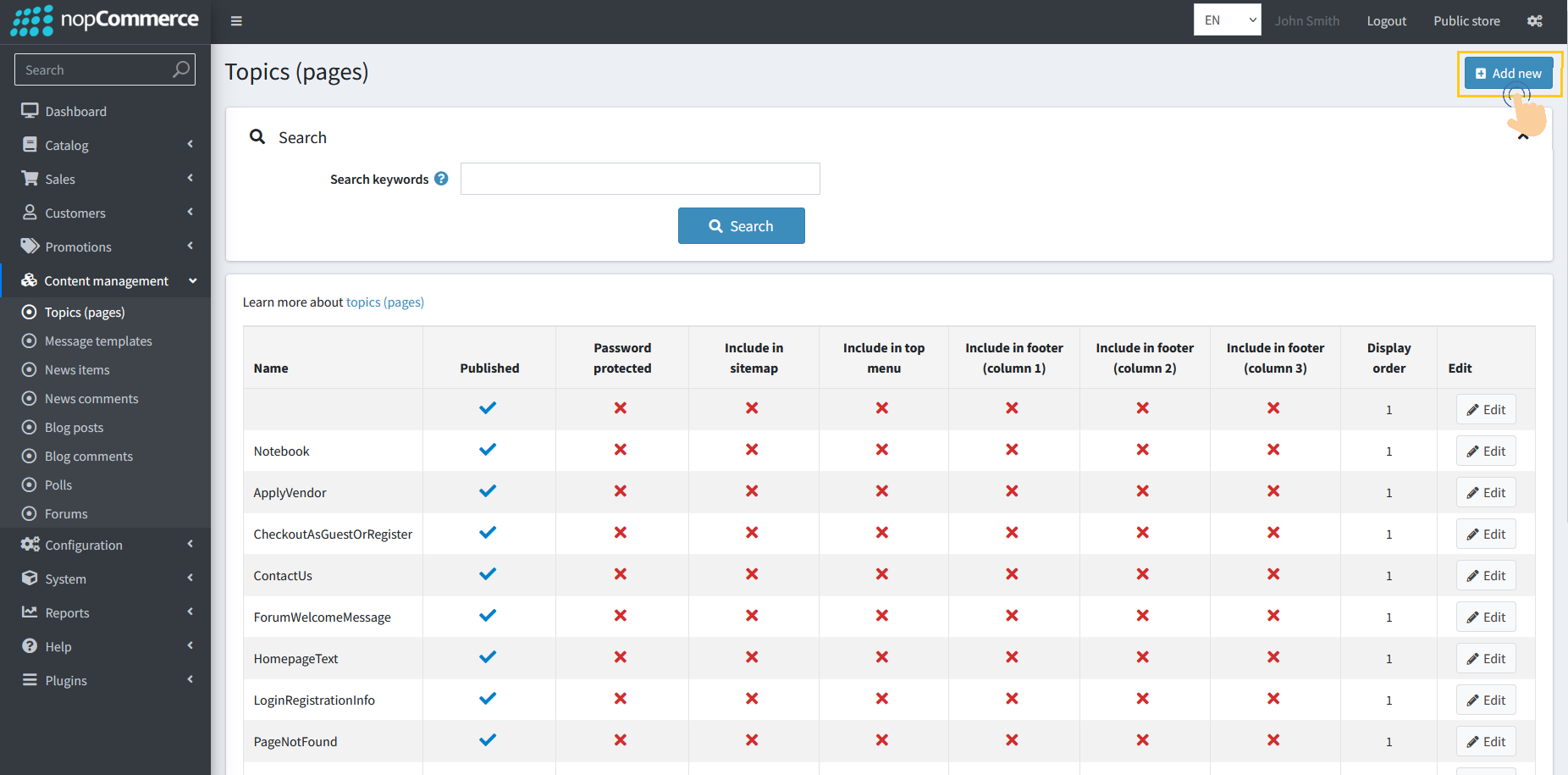The image size is (1568, 775).
Task: Select the Message templates sidebar icon
Action: (30, 340)
